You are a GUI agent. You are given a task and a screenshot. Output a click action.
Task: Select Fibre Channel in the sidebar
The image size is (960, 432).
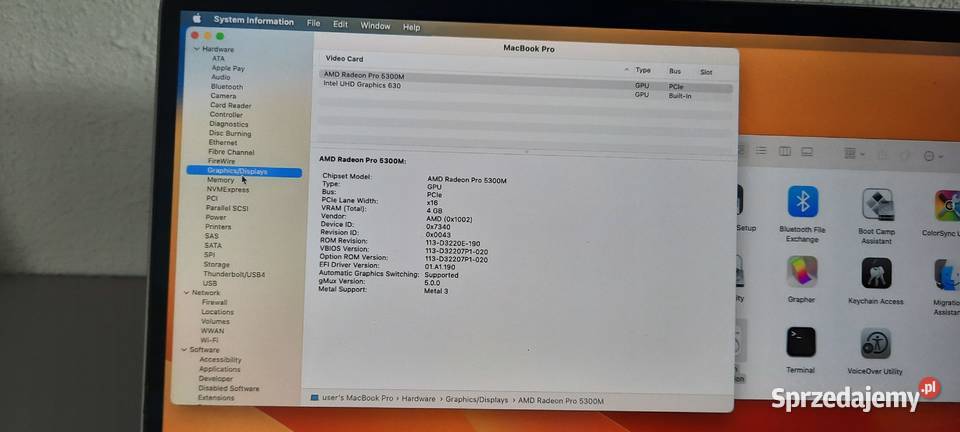click(231, 152)
